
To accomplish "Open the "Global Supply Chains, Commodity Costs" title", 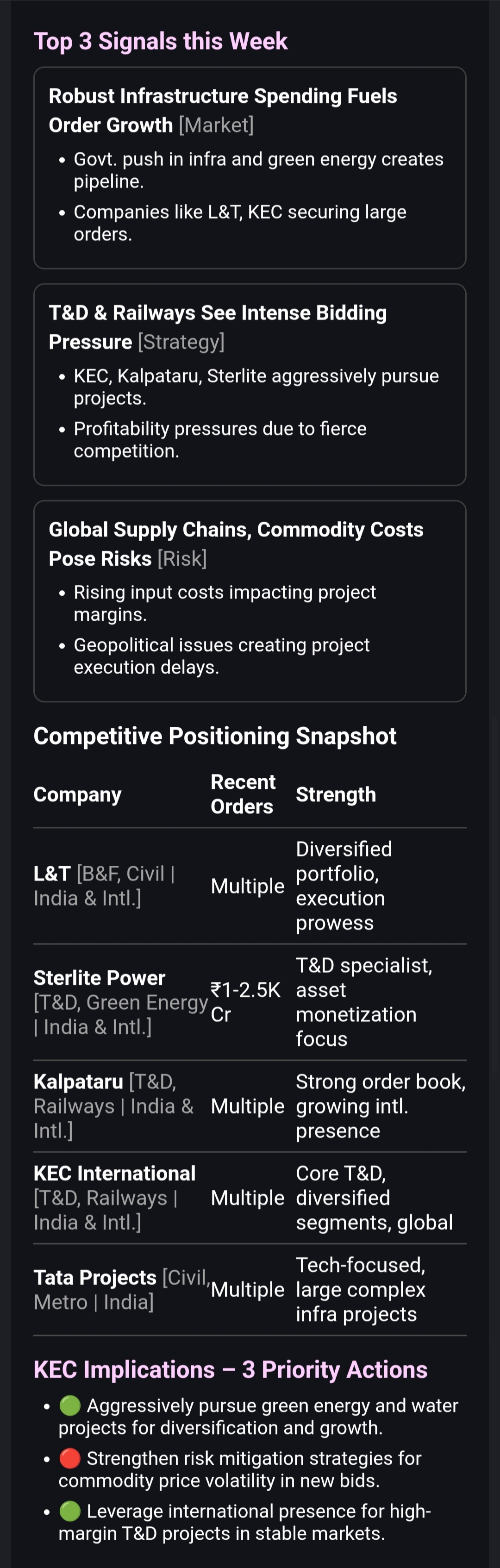I will [x=236, y=530].
